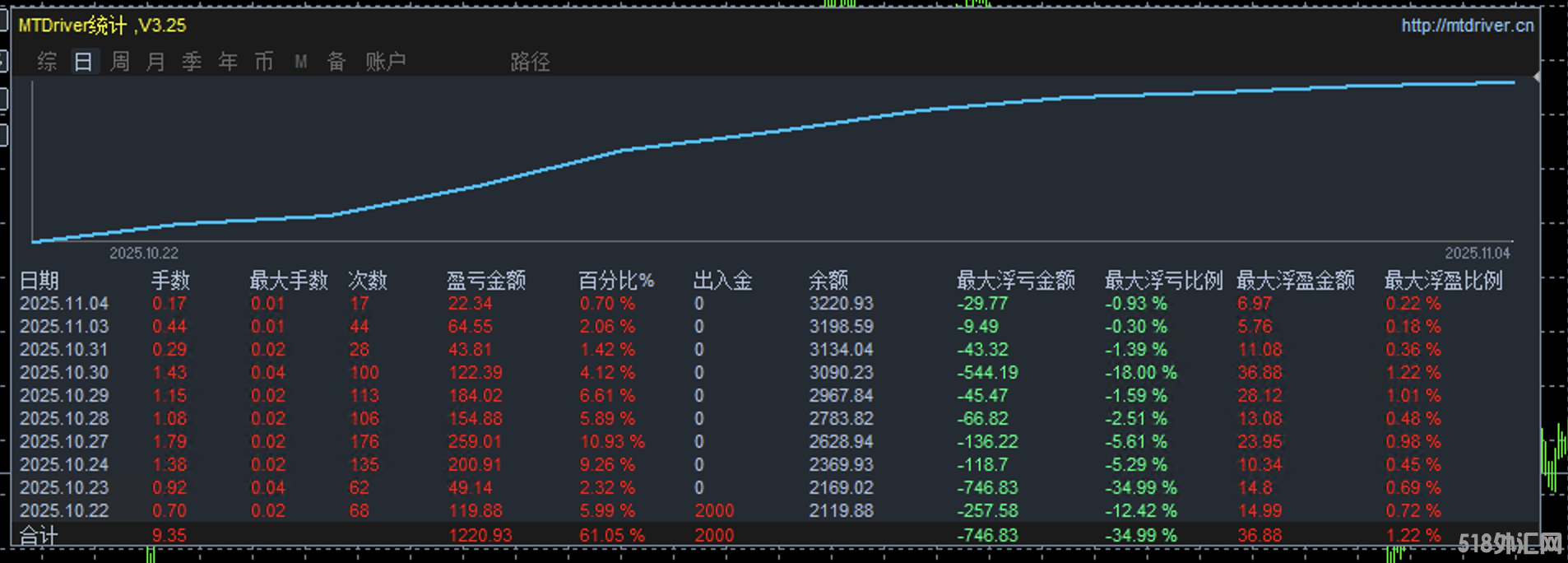The image size is (1568, 563).
Task: Click the 2025.11.04 chart axis label
Action: tap(1478, 254)
